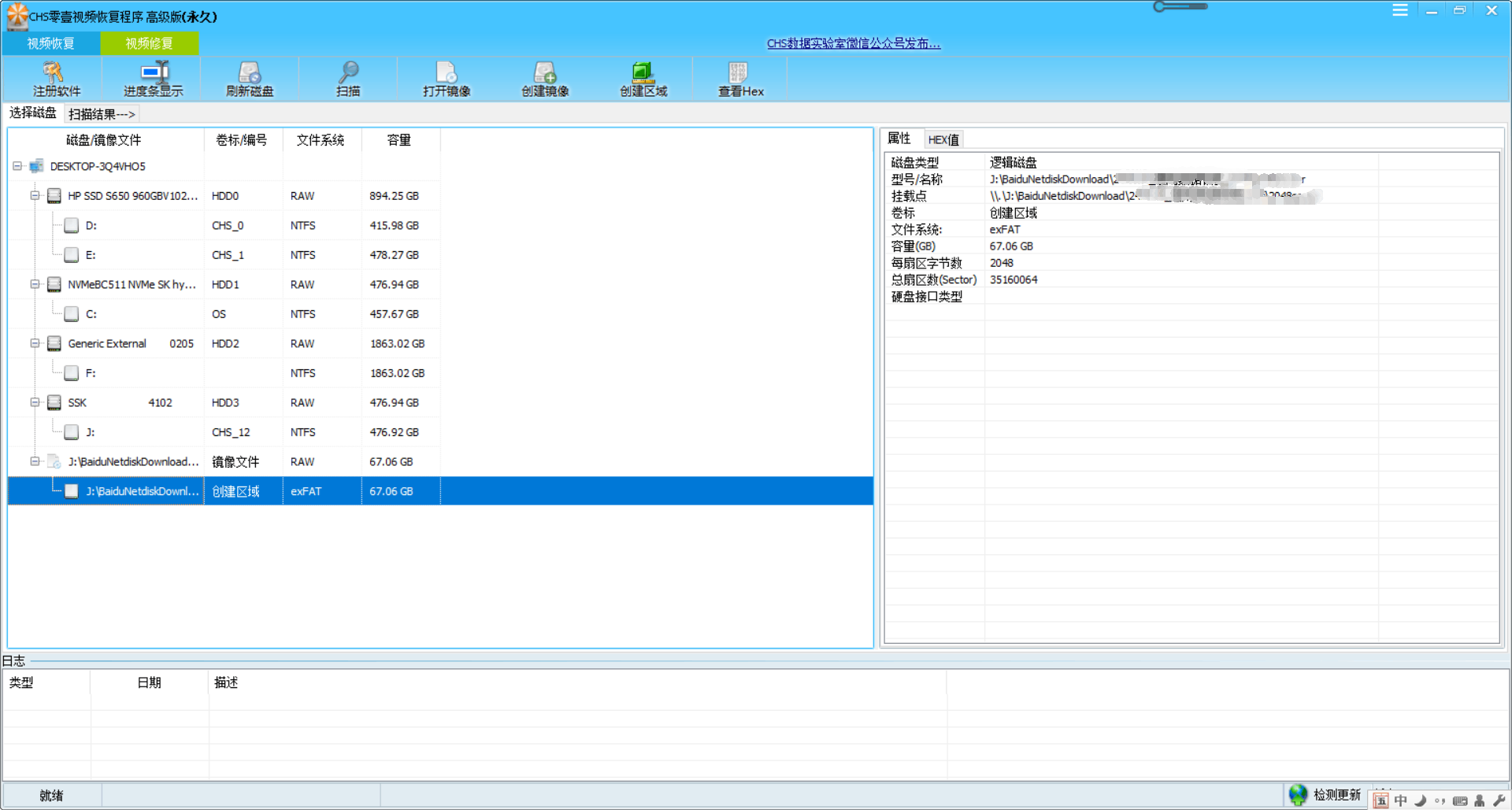
Task: Sort by 容量 column header
Action: point(399,140)
